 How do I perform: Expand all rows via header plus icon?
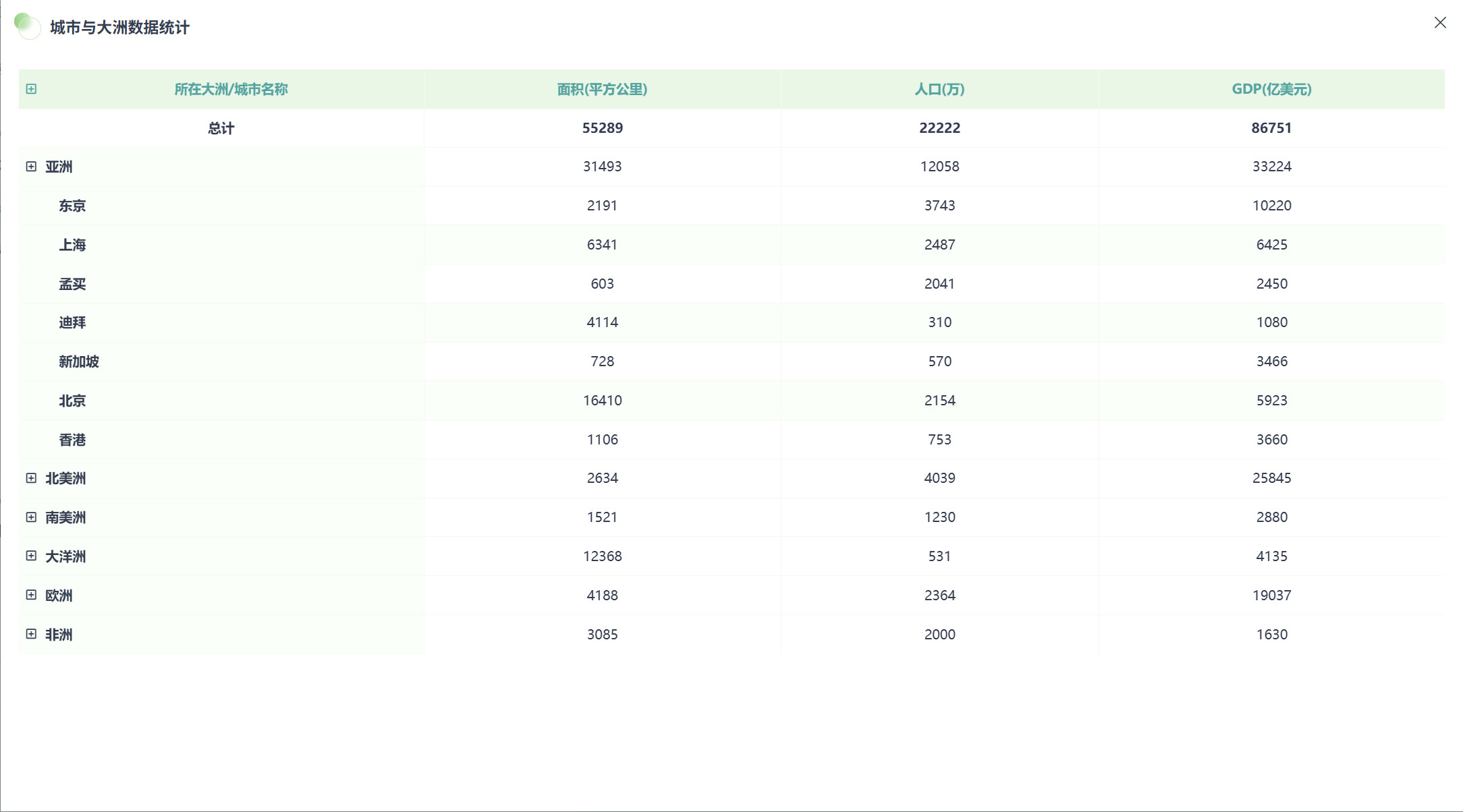pyautogui.click(x=31, y=89)
